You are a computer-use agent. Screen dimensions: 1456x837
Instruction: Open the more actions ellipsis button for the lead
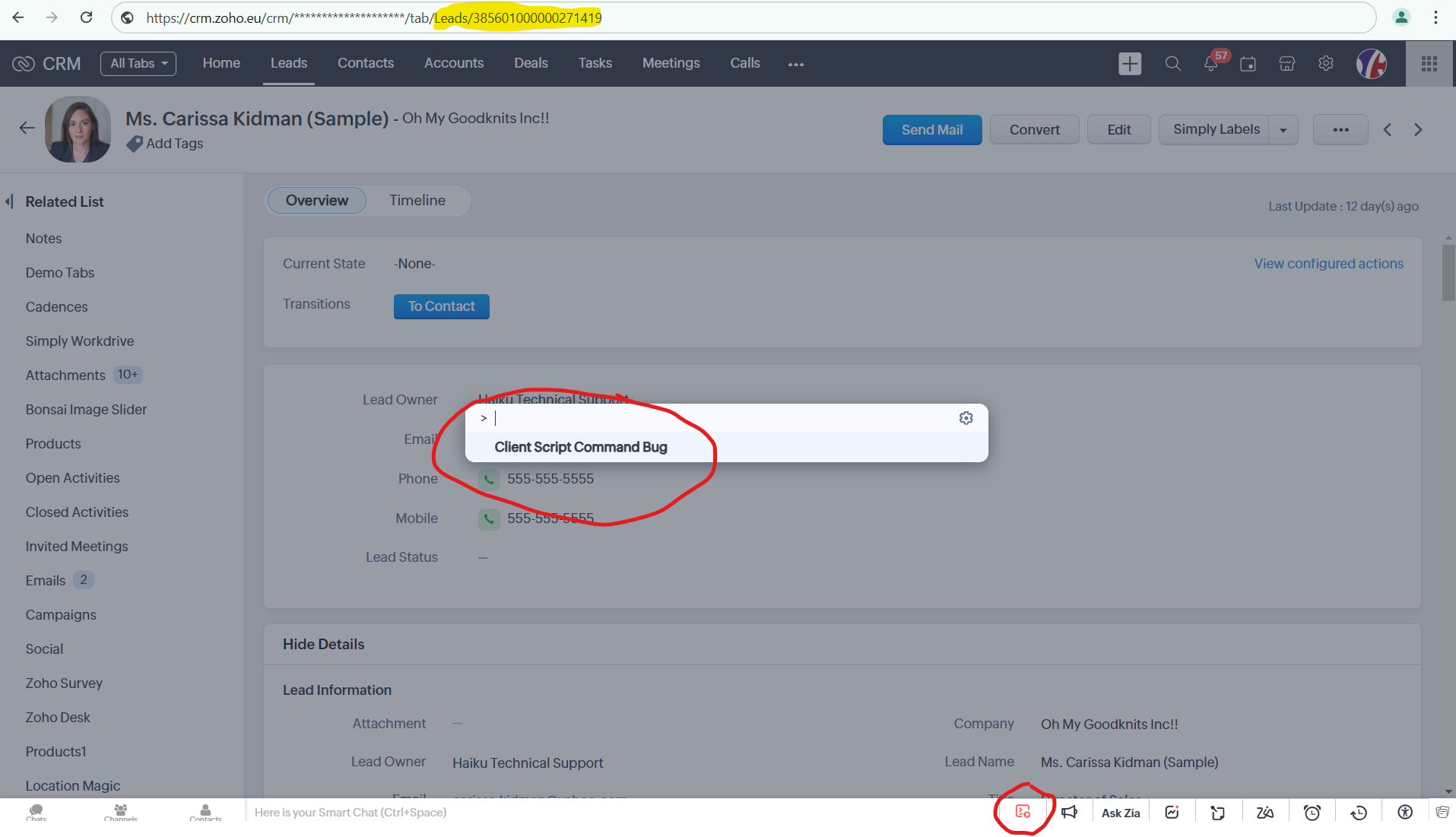[1341, 130]
